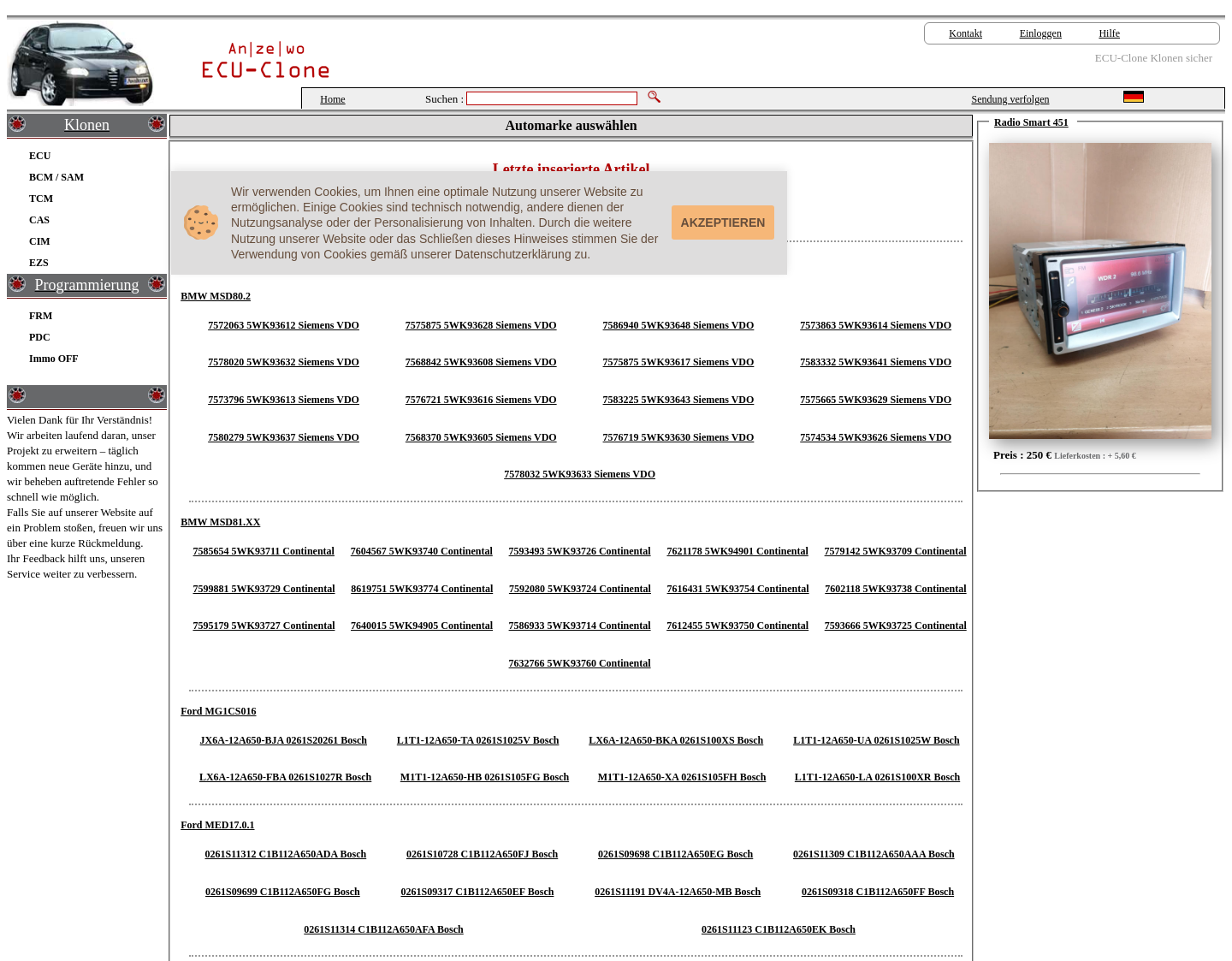Open the BMW MSD80.2 category link
1232x961 pixels.
(x=216, y=296)
